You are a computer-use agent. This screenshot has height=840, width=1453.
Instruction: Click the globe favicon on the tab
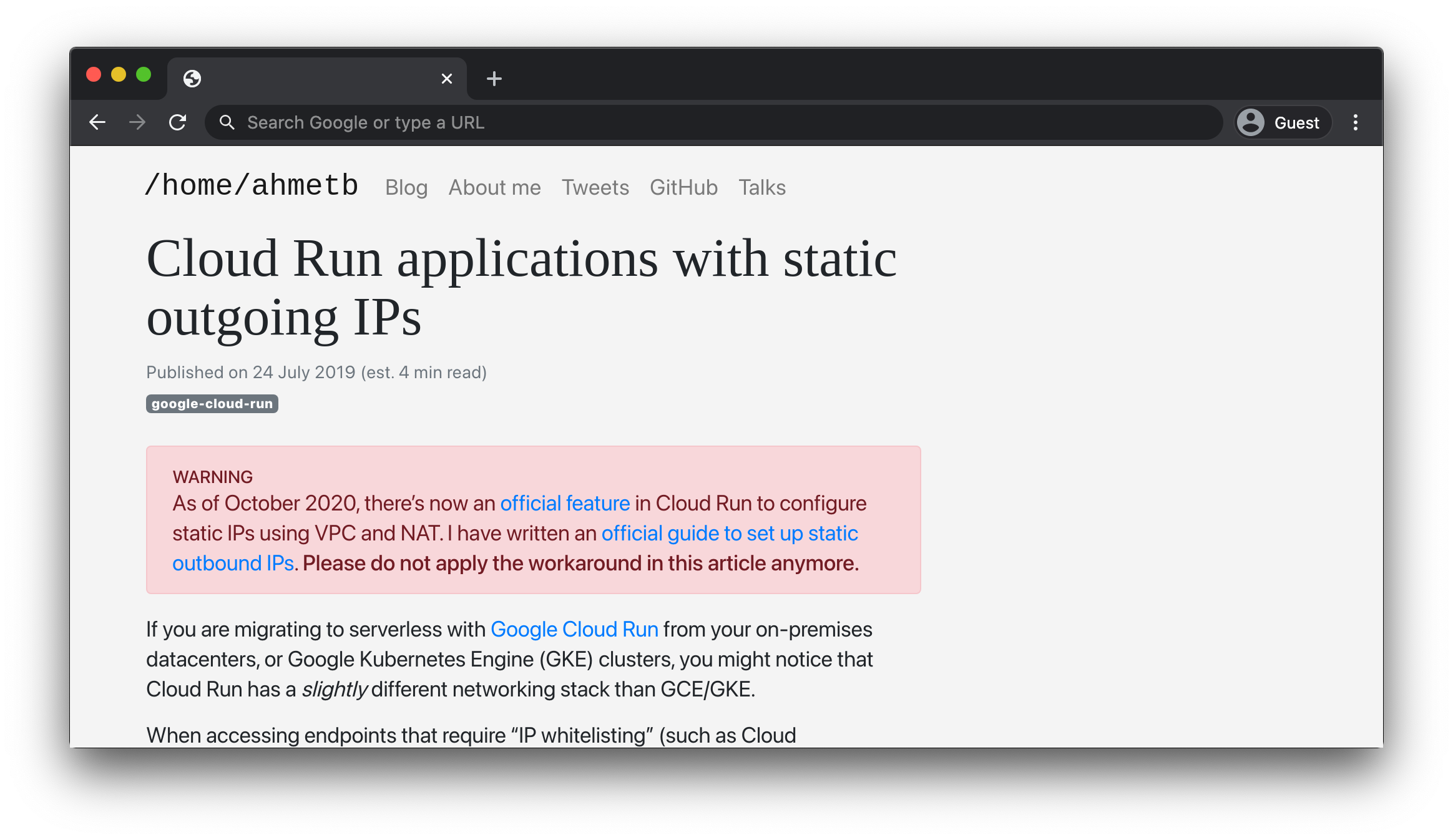(x=192, y=79)
